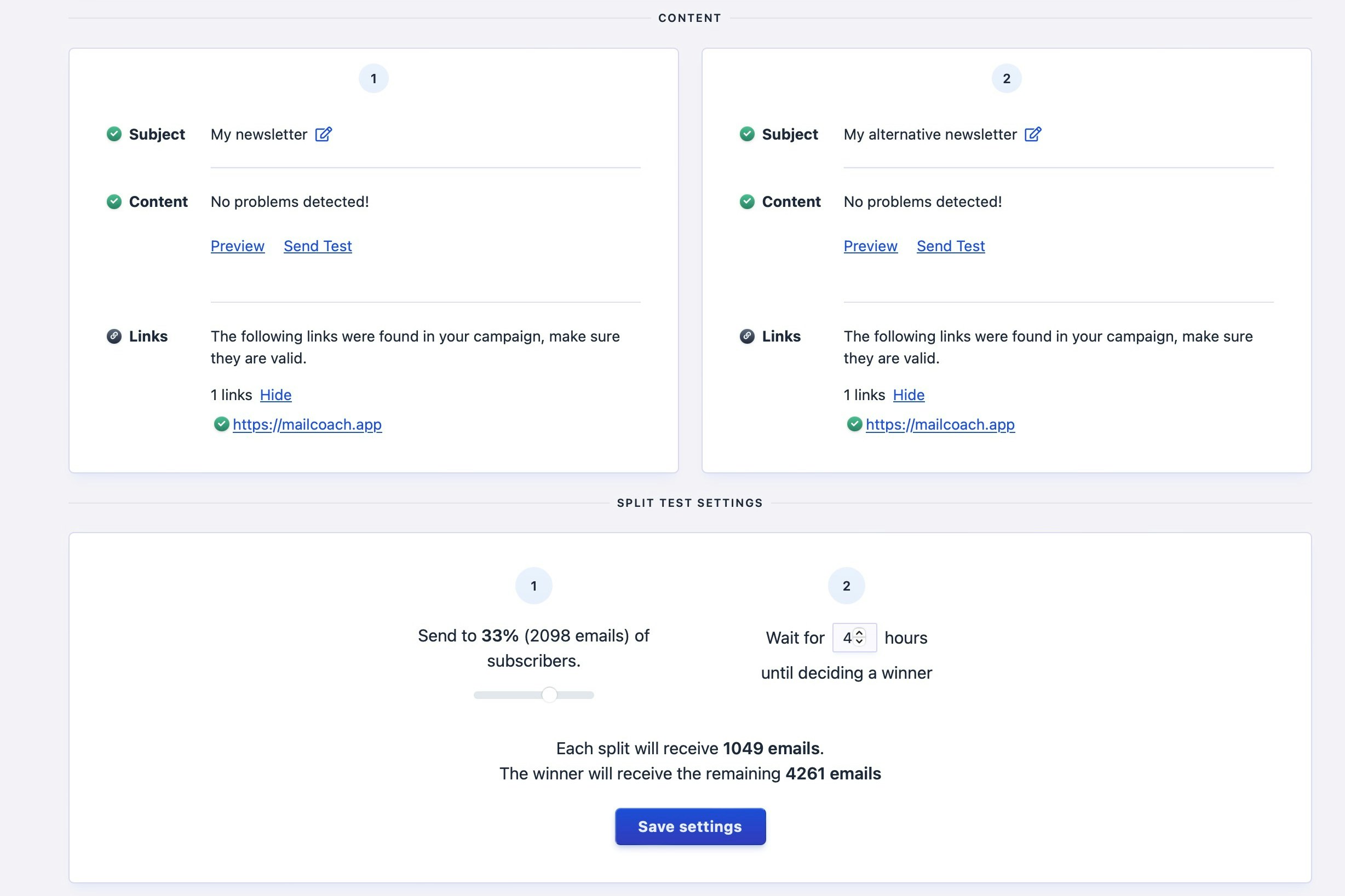Open Preview for variant 1
Image resolution: width=1345 pixels, height=896 pixels.
coord(237,246)
